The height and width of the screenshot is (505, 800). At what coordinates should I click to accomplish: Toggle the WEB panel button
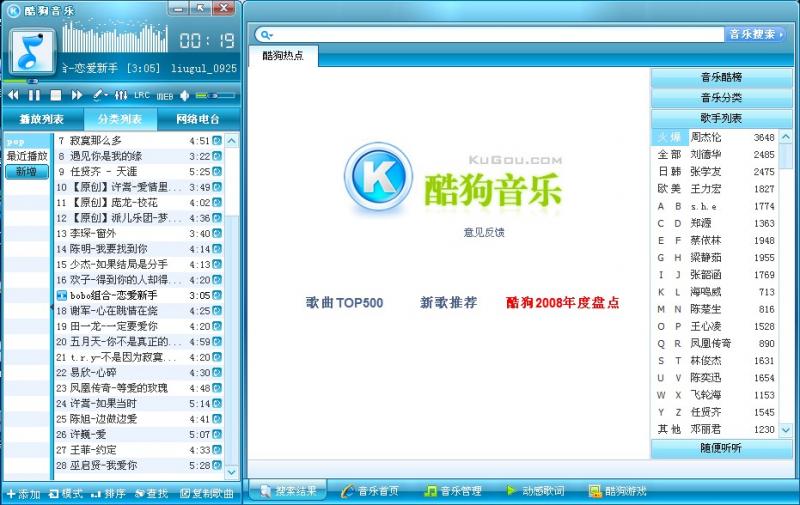(165, 96)
